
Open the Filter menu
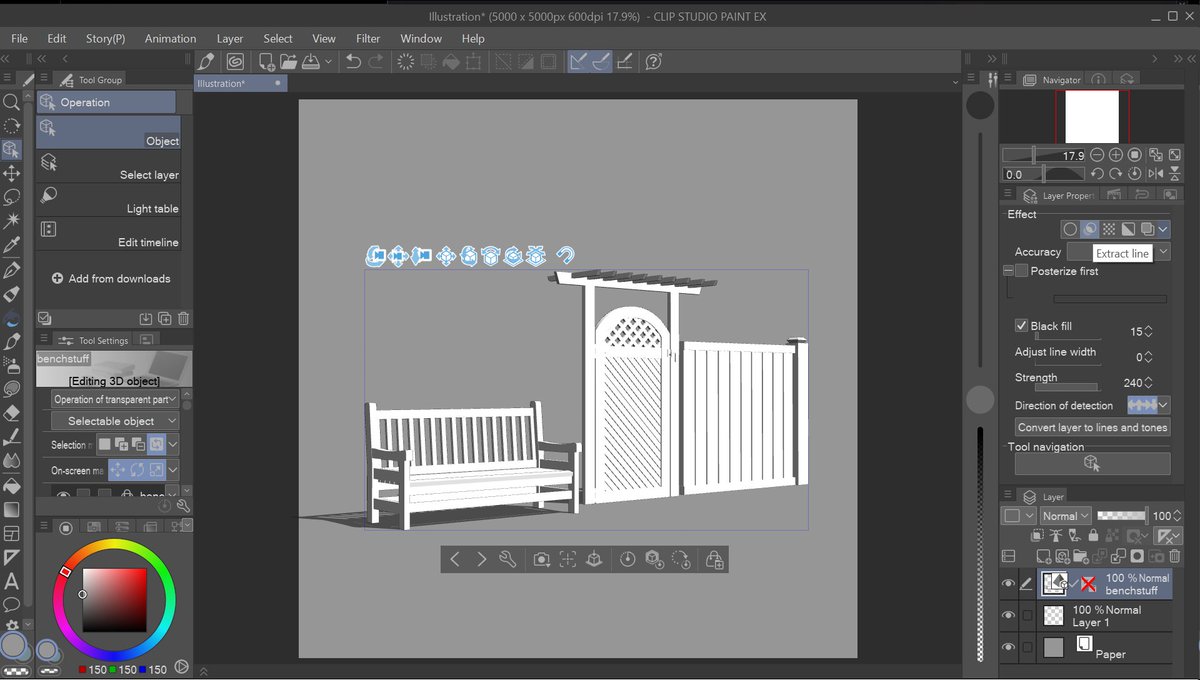pyautogui.click(x=368, y=38)
